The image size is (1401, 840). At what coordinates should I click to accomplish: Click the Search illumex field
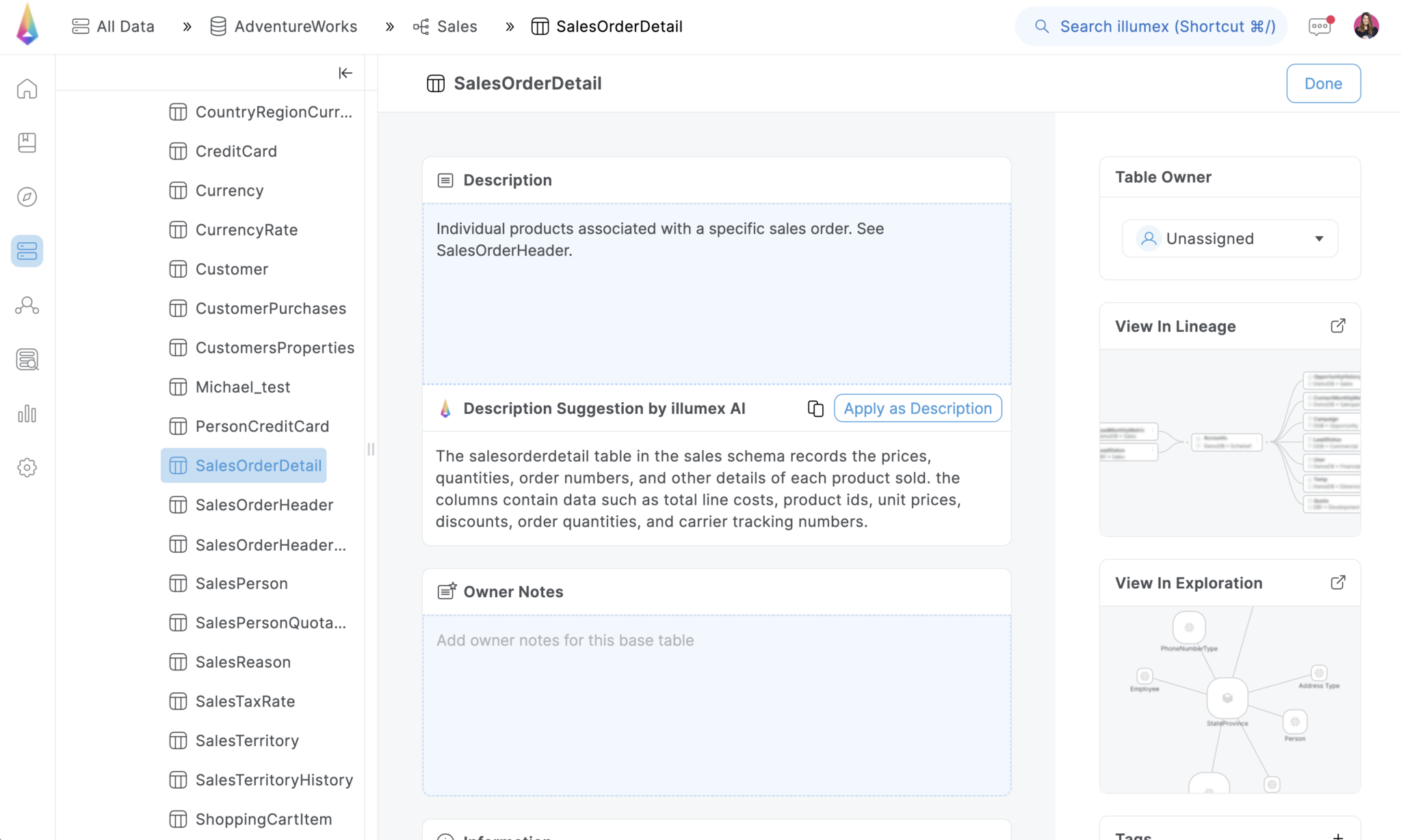tap(1151, 26)
